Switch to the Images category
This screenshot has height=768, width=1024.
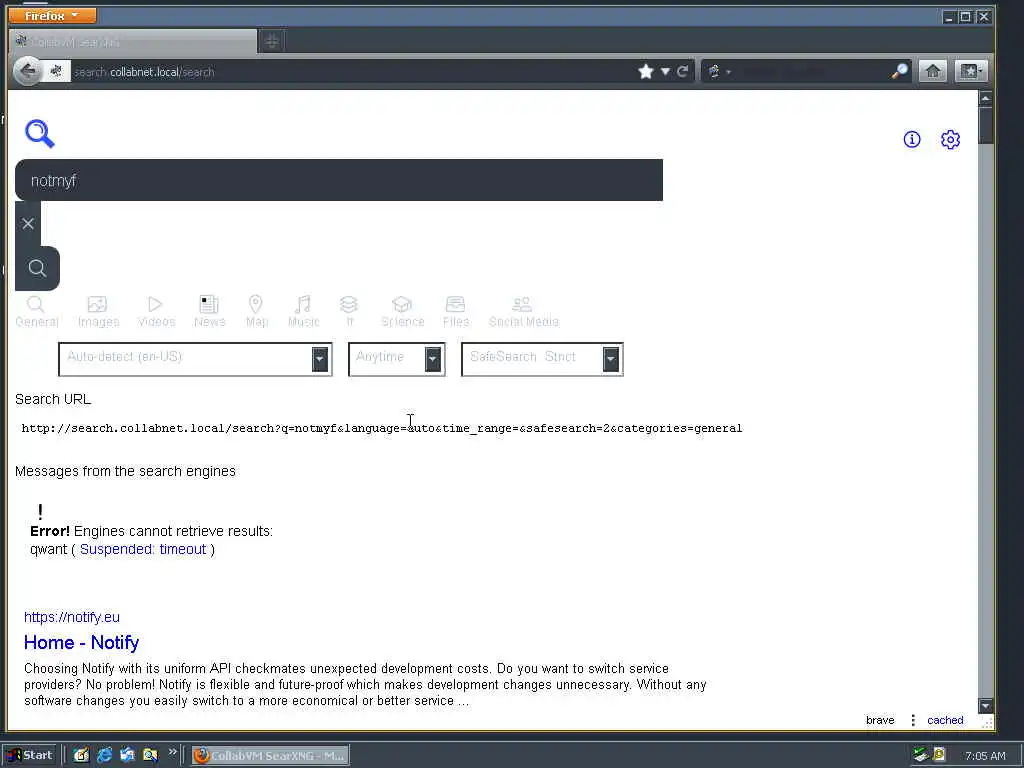98,312
